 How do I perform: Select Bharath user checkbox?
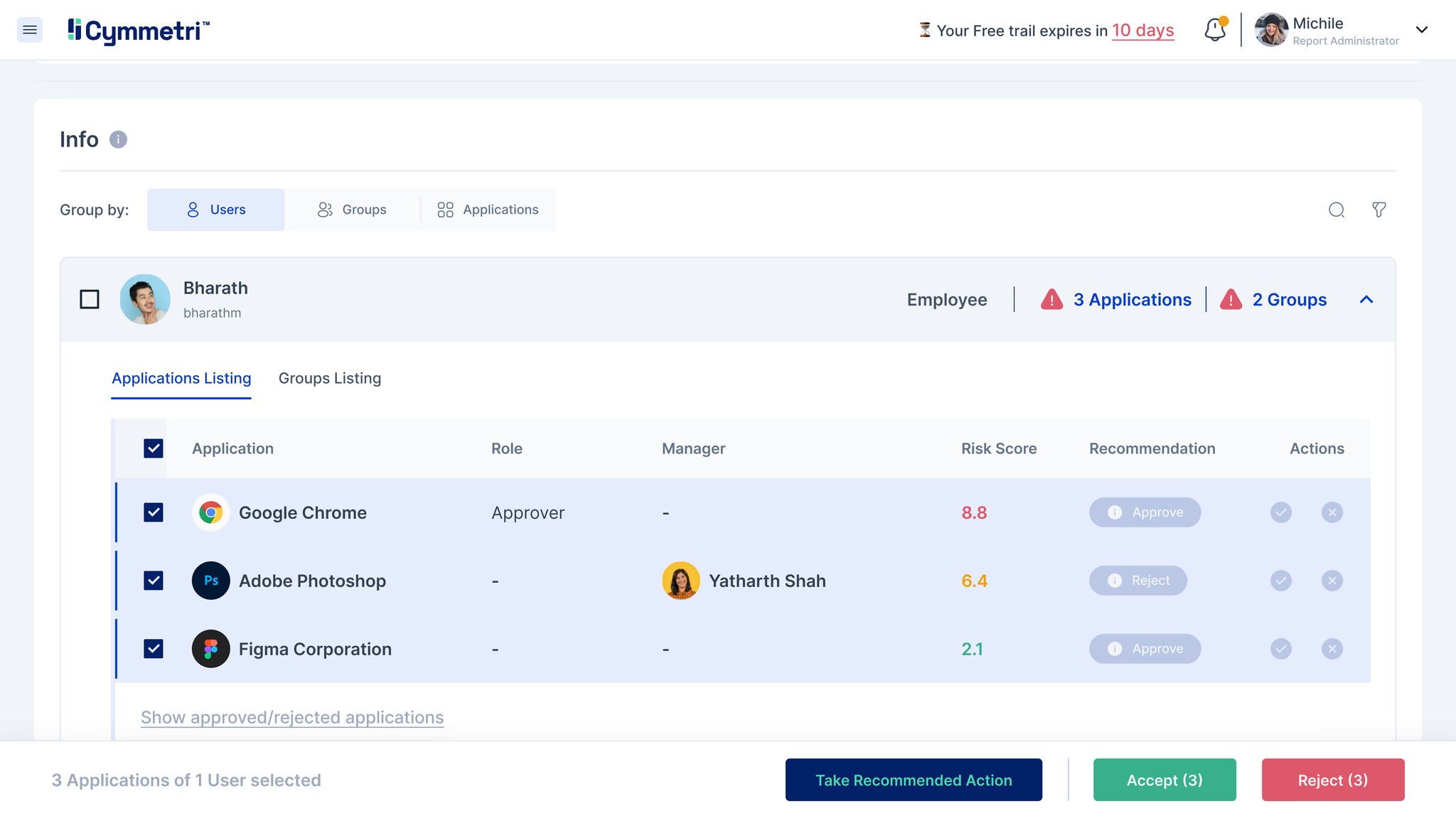(90, 299)
